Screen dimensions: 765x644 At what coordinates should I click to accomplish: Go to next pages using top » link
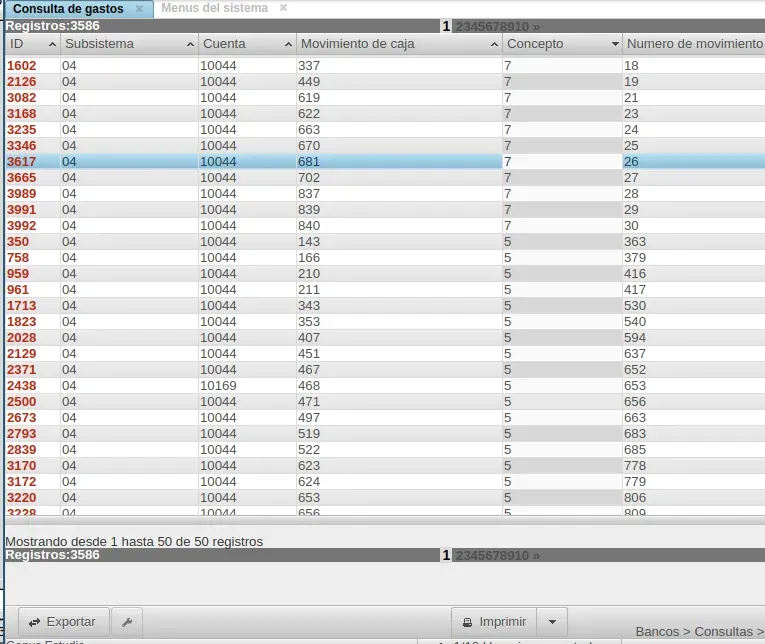pyautogui.click(x=536, y=27)
